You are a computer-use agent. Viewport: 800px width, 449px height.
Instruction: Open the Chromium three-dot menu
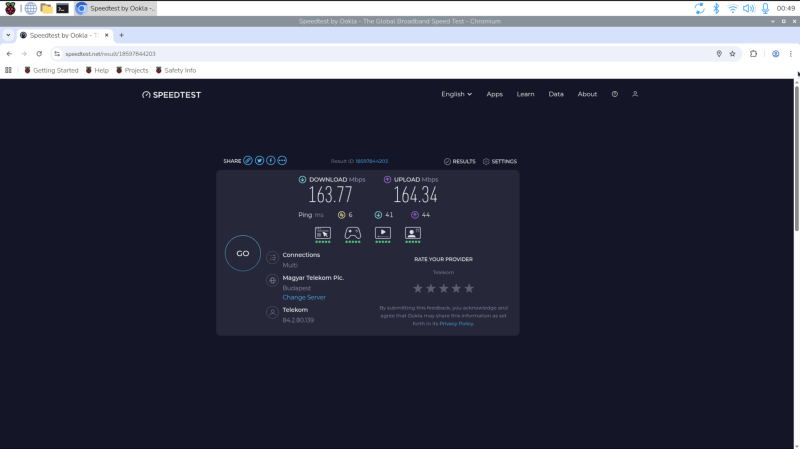click(791, 54)
